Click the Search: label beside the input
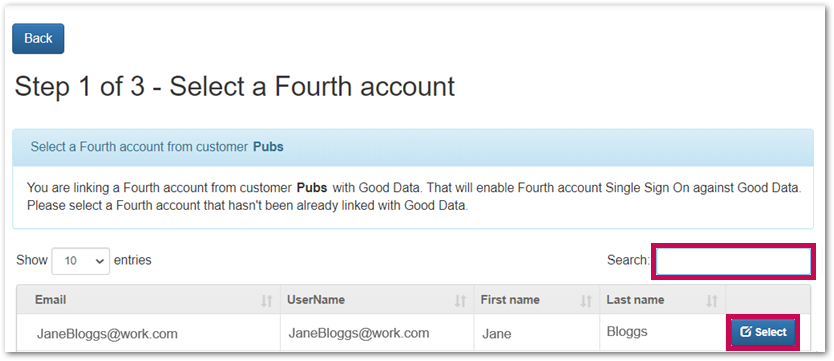 click(628, 260)
